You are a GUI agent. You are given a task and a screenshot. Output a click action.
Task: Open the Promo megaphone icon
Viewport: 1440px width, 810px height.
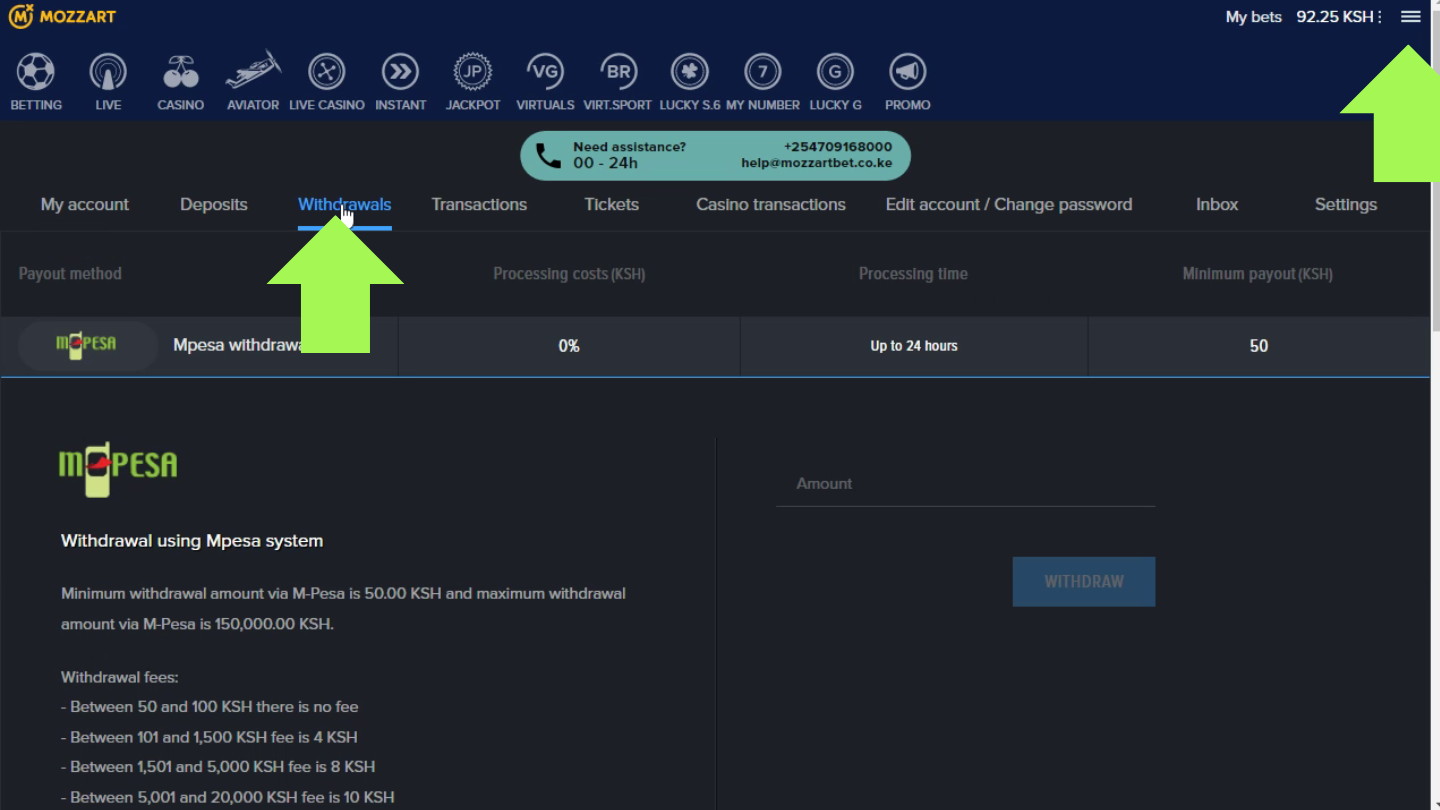pyautogui.click(x=907, y=73)
